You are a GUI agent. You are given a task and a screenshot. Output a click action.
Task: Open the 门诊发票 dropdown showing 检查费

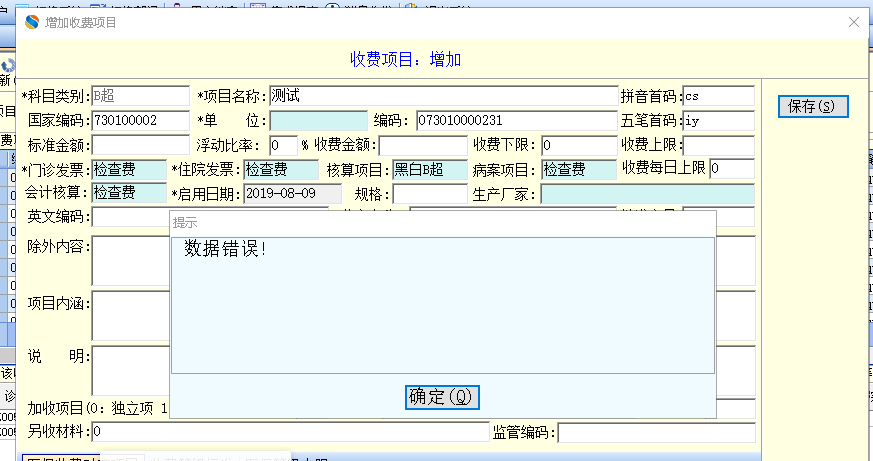[129, 169]
